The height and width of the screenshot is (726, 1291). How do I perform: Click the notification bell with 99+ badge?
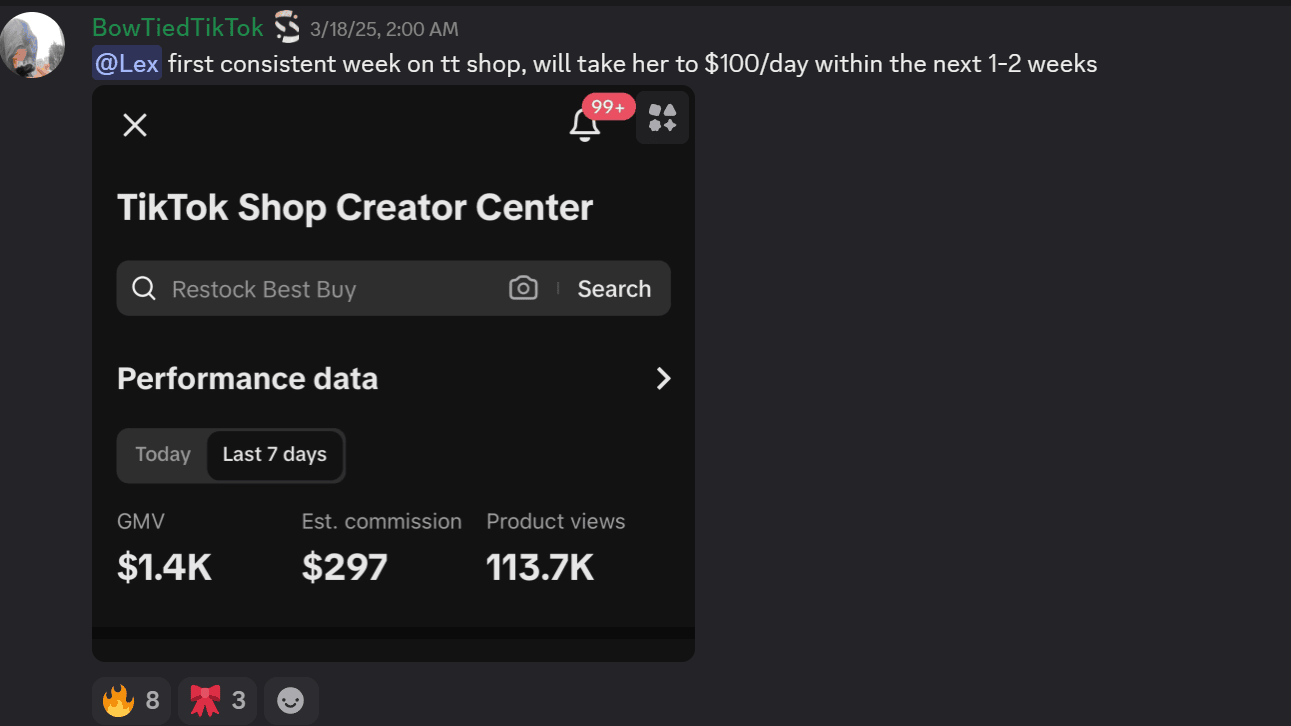pyautogui.click(x=585, y=125)
